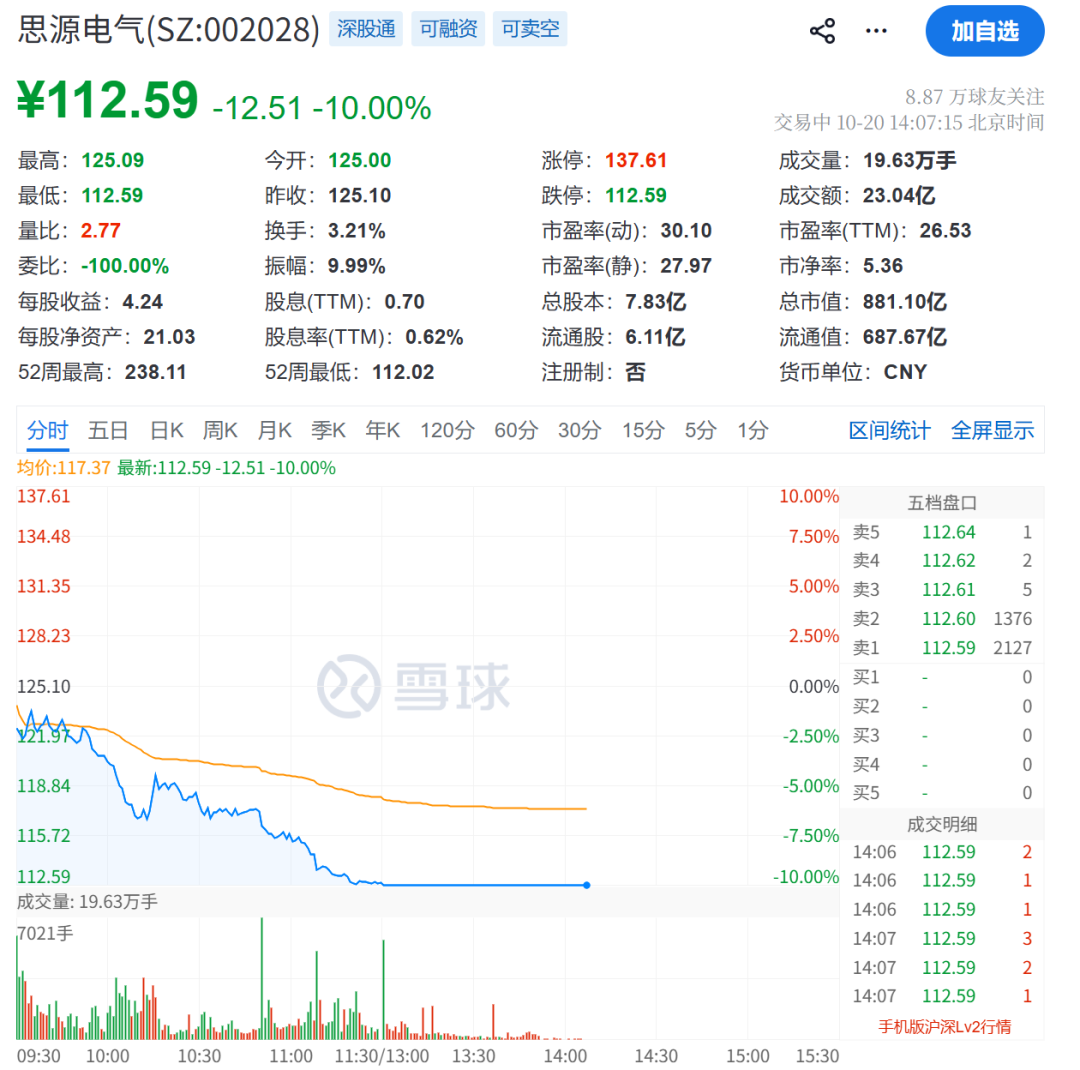Click the 货币单位 value CNY

pyautogui.click(x=905, y=373)
